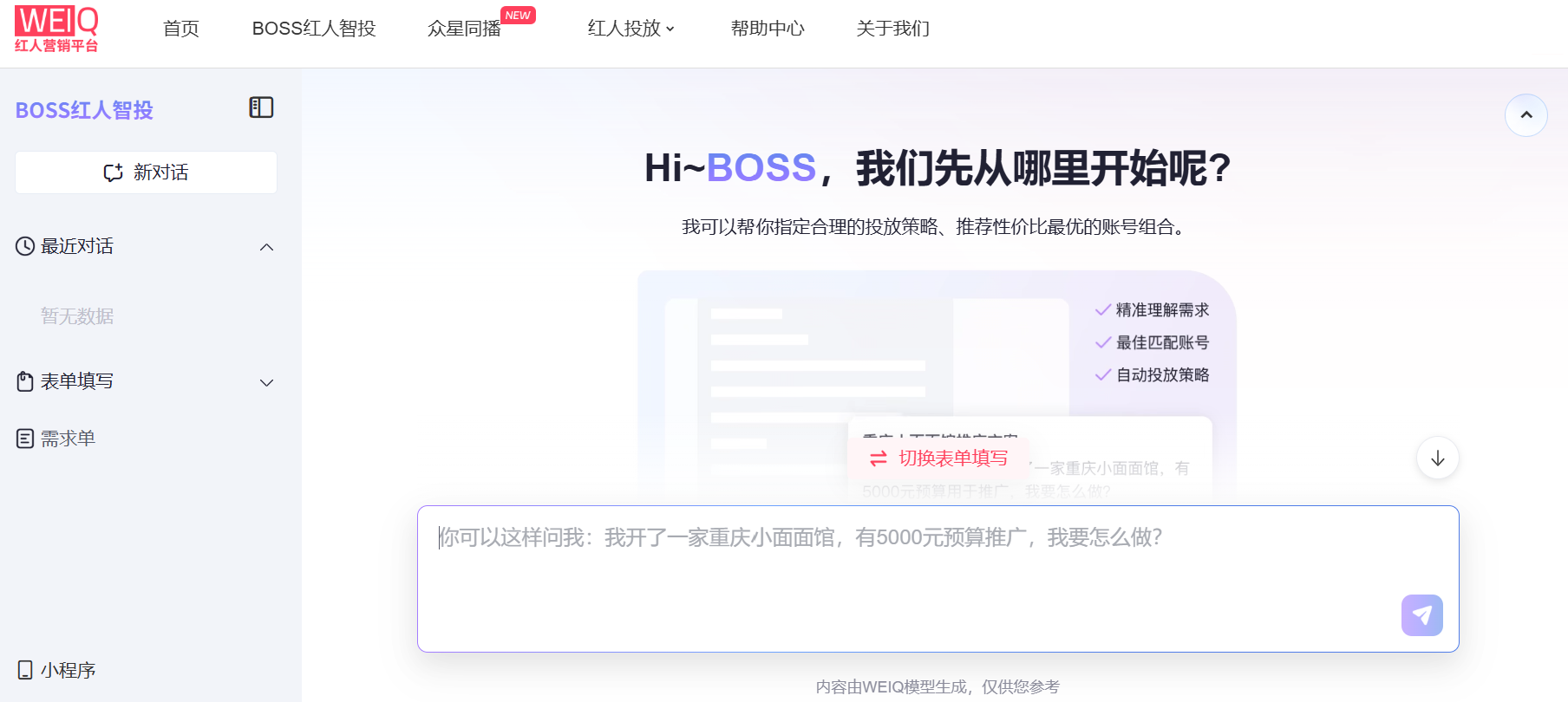The image size is (1568, 702).
Task: Click the 切换表单填写 button
Action: coord(940,458)
